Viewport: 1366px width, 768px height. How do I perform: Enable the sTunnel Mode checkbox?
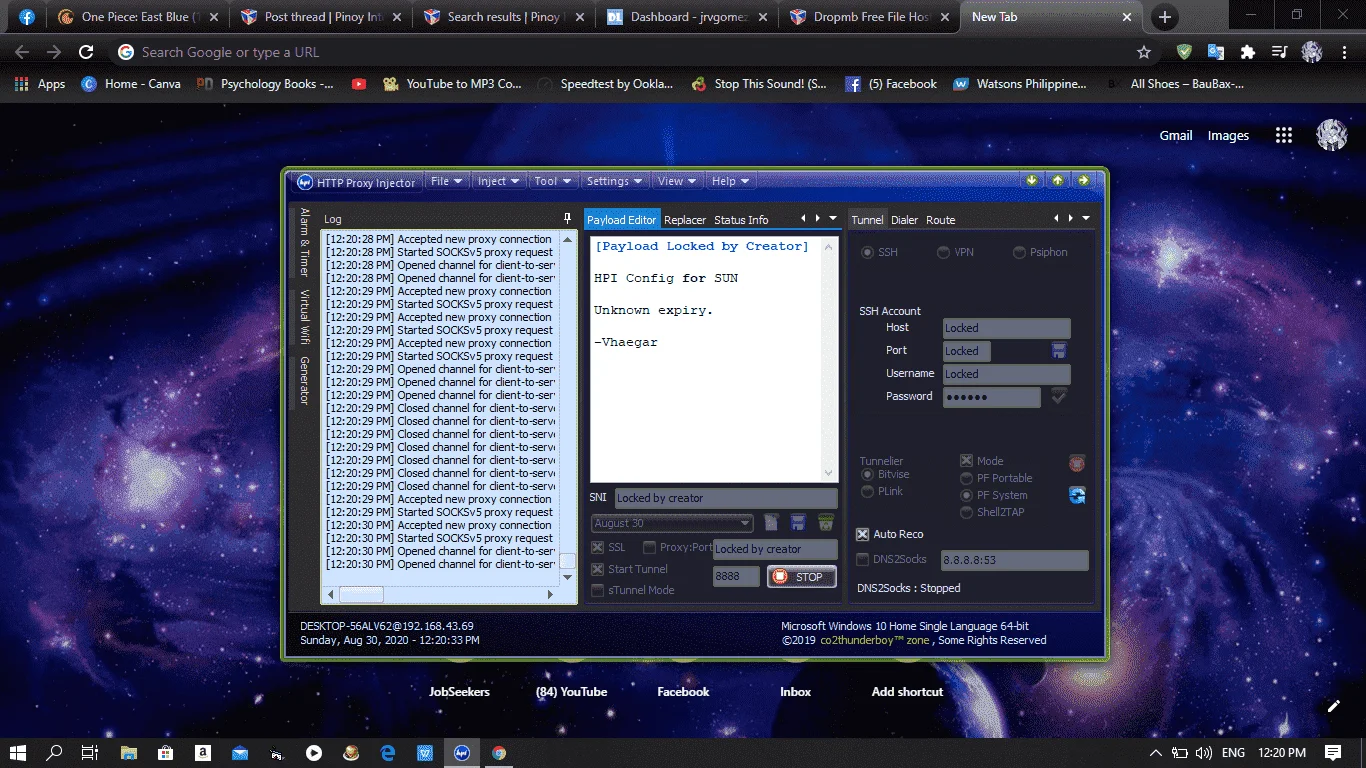pos(597,591)
